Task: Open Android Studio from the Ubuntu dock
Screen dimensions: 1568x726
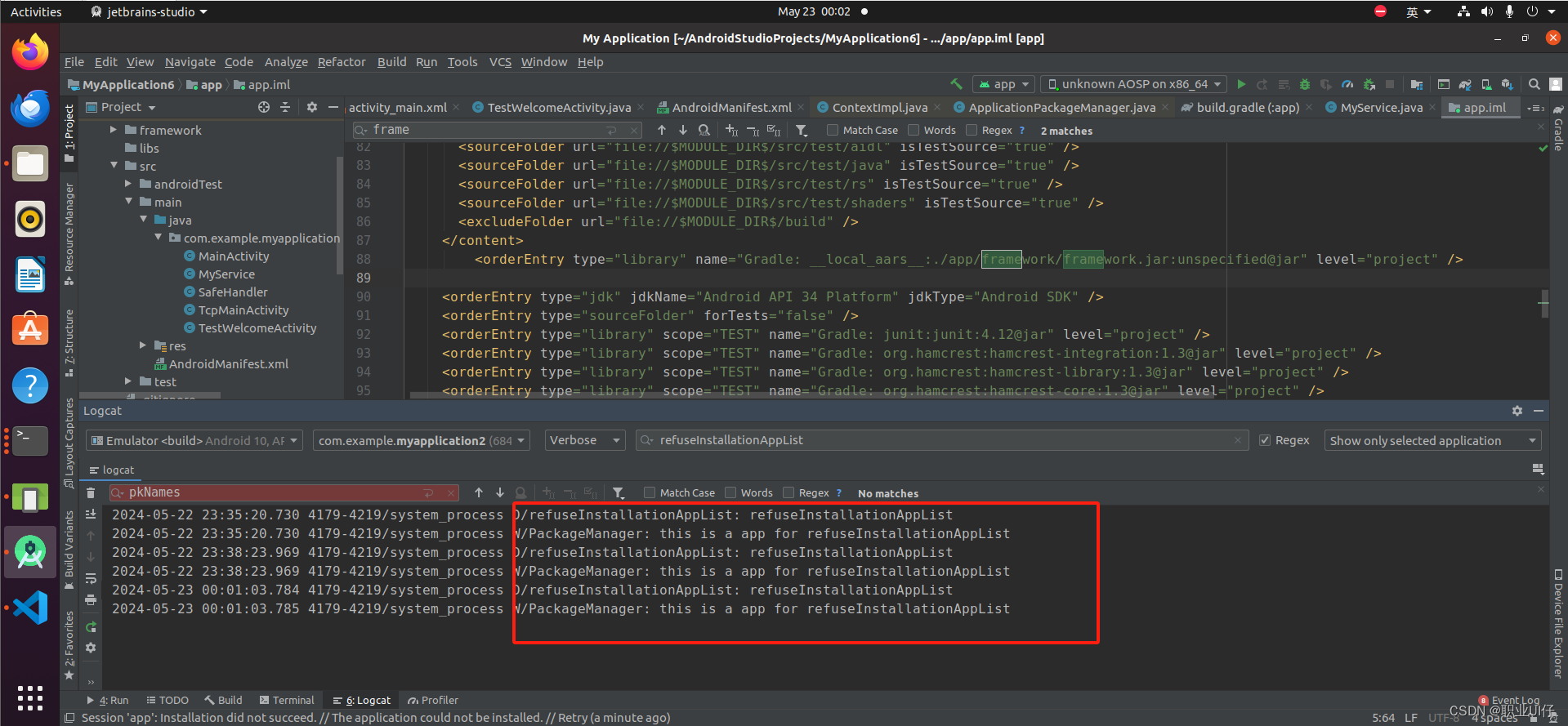Action: pos(30,553)
